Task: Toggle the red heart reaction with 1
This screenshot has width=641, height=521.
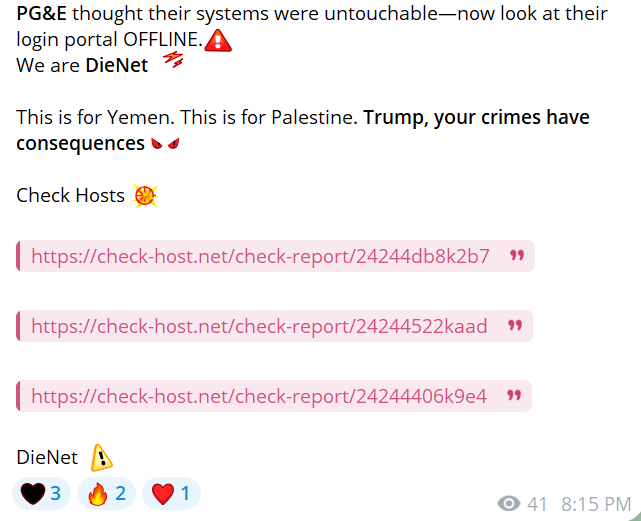Action: pos(172,493)
